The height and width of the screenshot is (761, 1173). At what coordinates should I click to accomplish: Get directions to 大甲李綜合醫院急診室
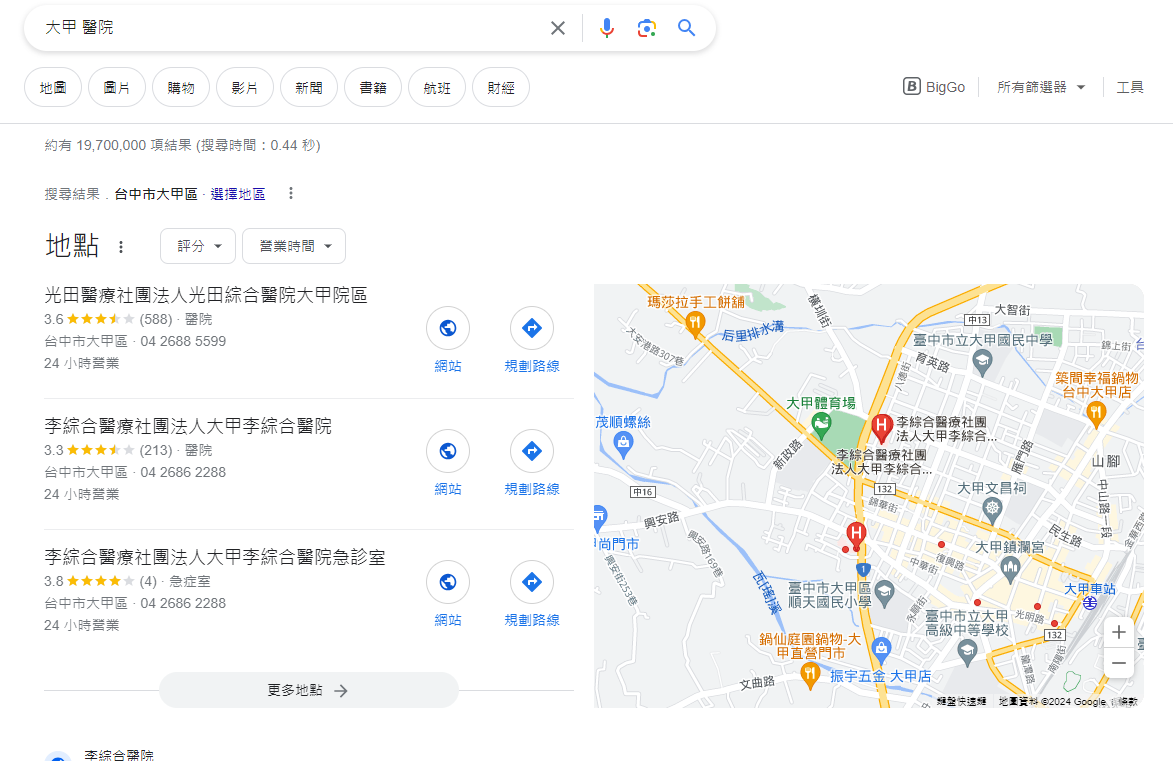coord(532,581)
